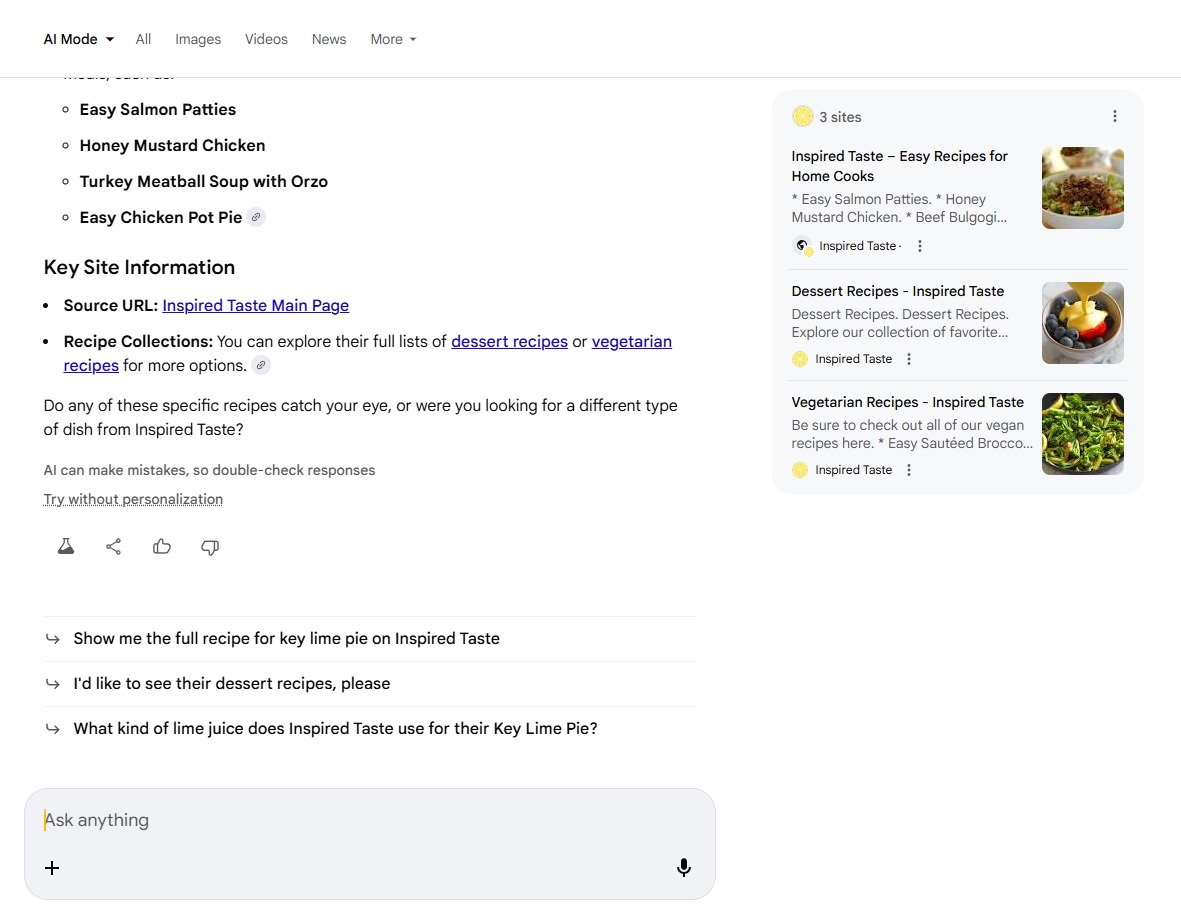
Task: Expand the More search options dropdown
Action: [x=393, y=39]
